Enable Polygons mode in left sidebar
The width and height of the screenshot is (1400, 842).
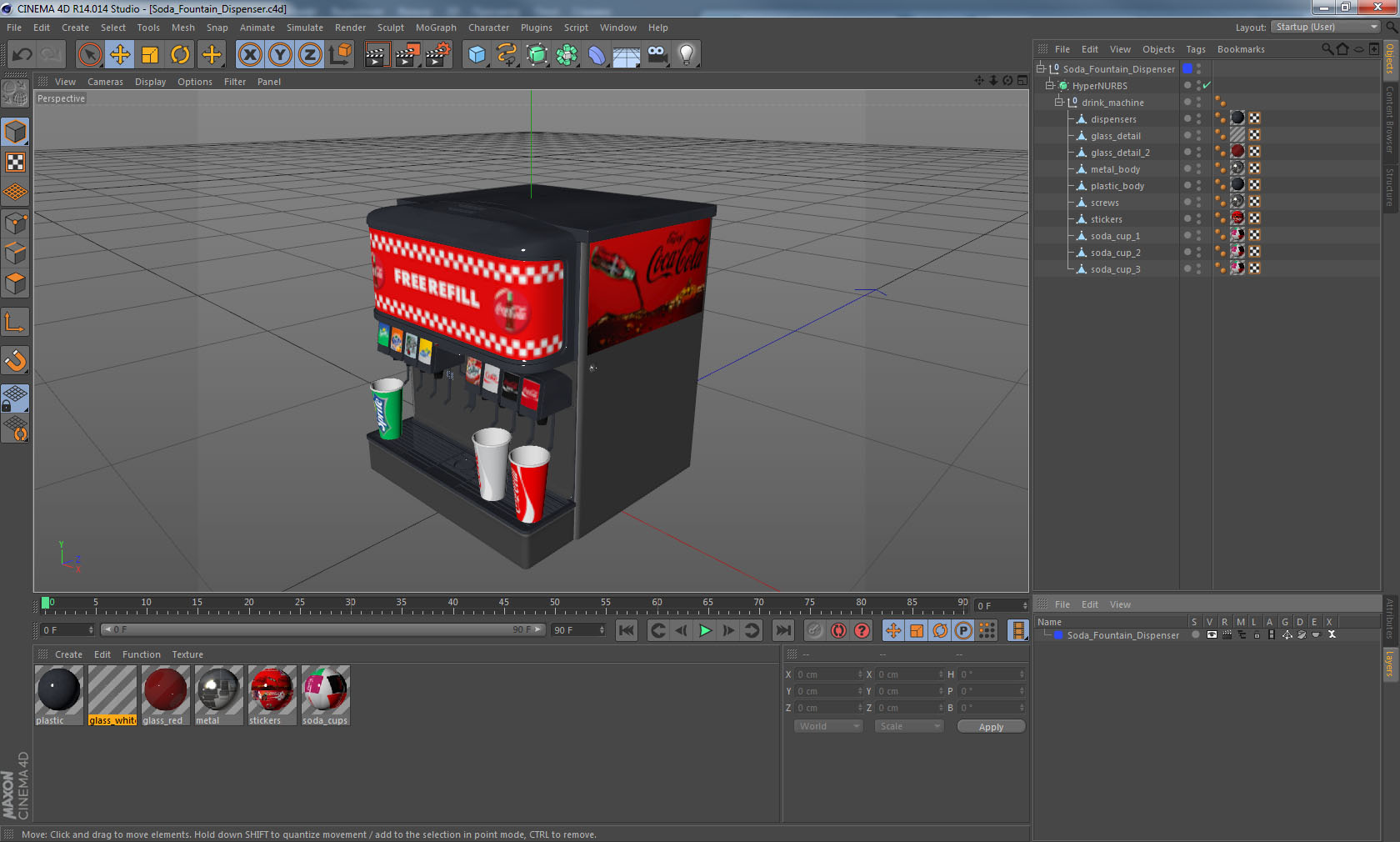(x=15, y=283)
